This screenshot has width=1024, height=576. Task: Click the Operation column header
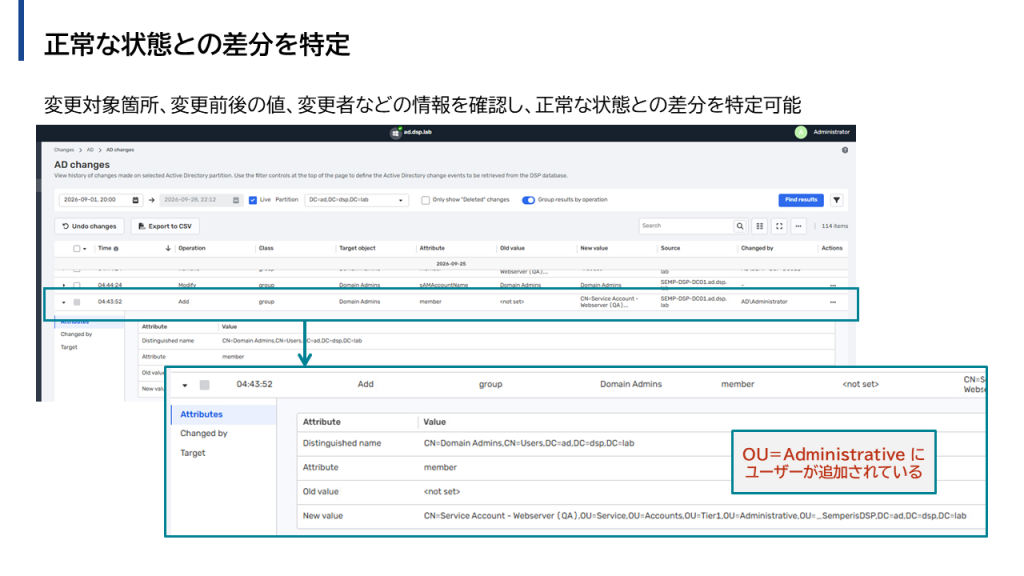click(x=192, y=249)
